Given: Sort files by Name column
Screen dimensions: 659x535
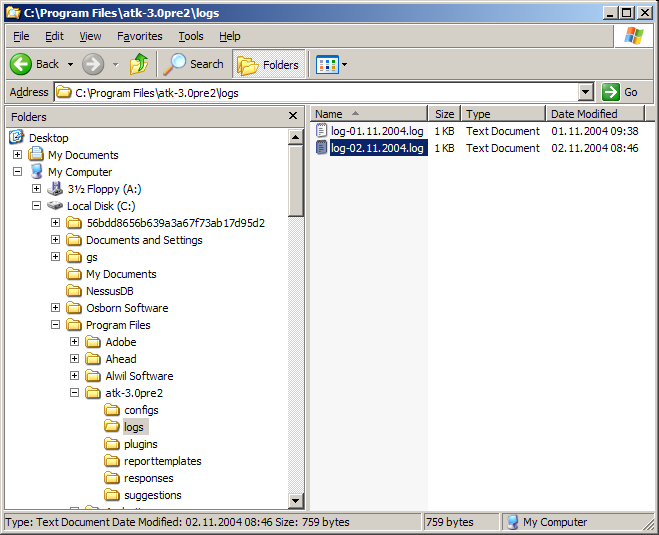Looking at the screenshot, I should coord(369,114).
